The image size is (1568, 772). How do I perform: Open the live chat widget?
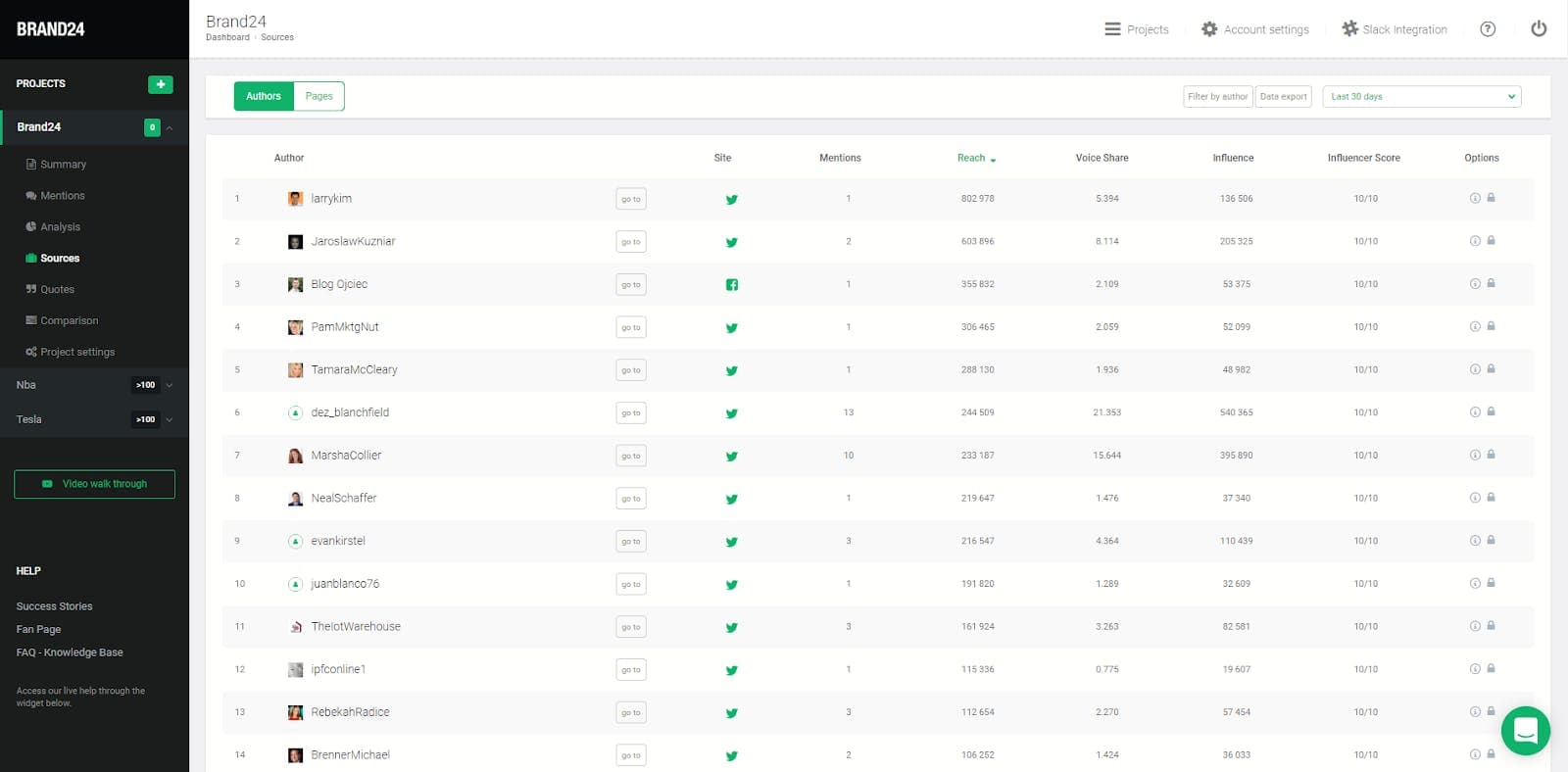1526,731
